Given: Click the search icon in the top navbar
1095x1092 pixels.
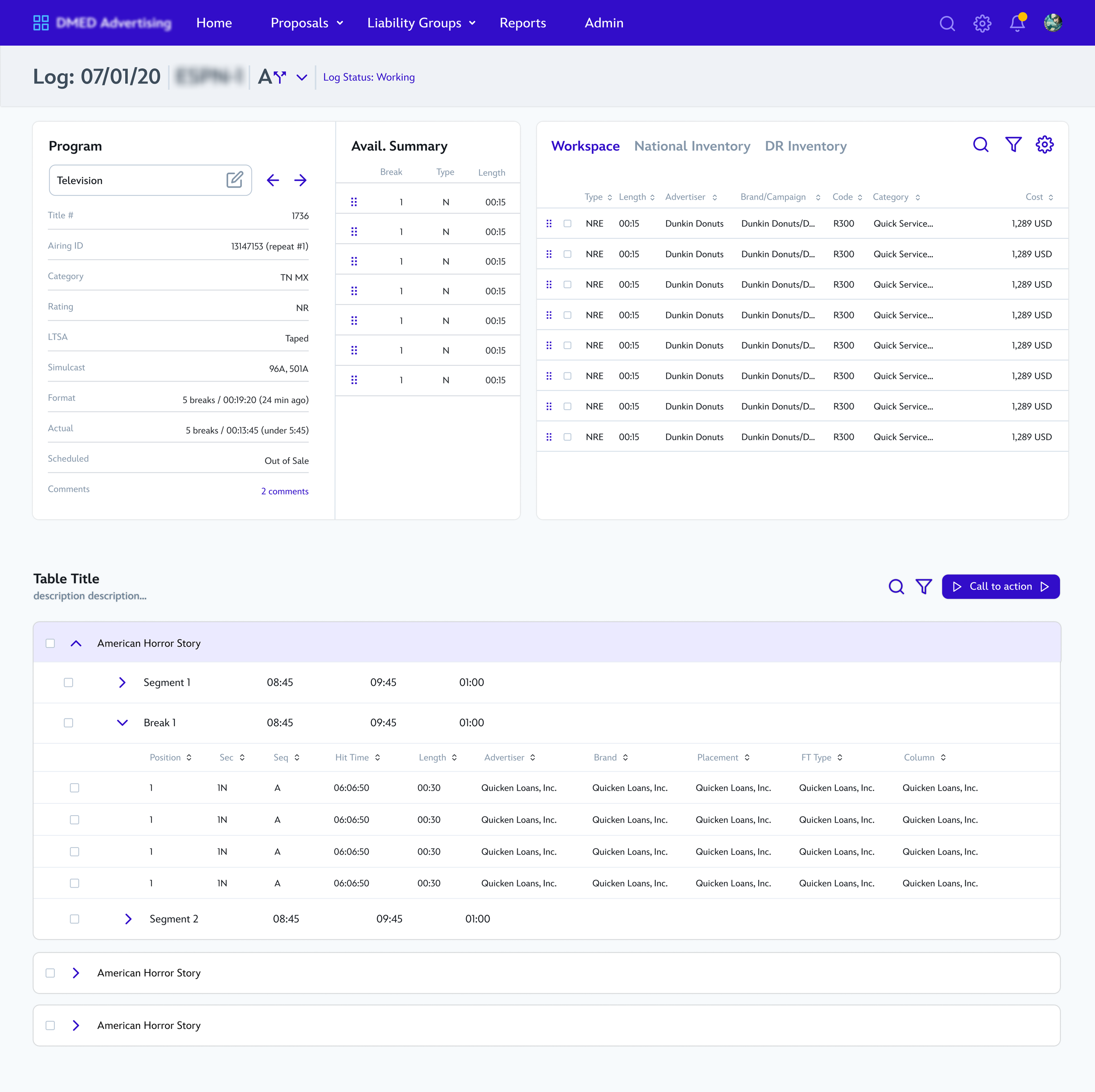Looking at the screenshot, I should pyautogui.click(x=947, y=23).
